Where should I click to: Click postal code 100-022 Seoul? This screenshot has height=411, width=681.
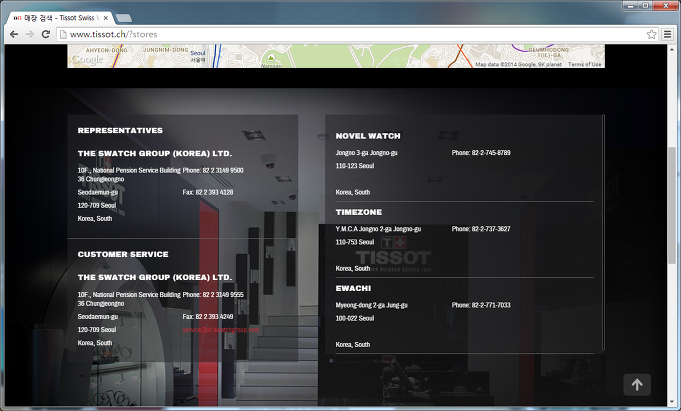[x=354, y=318]
